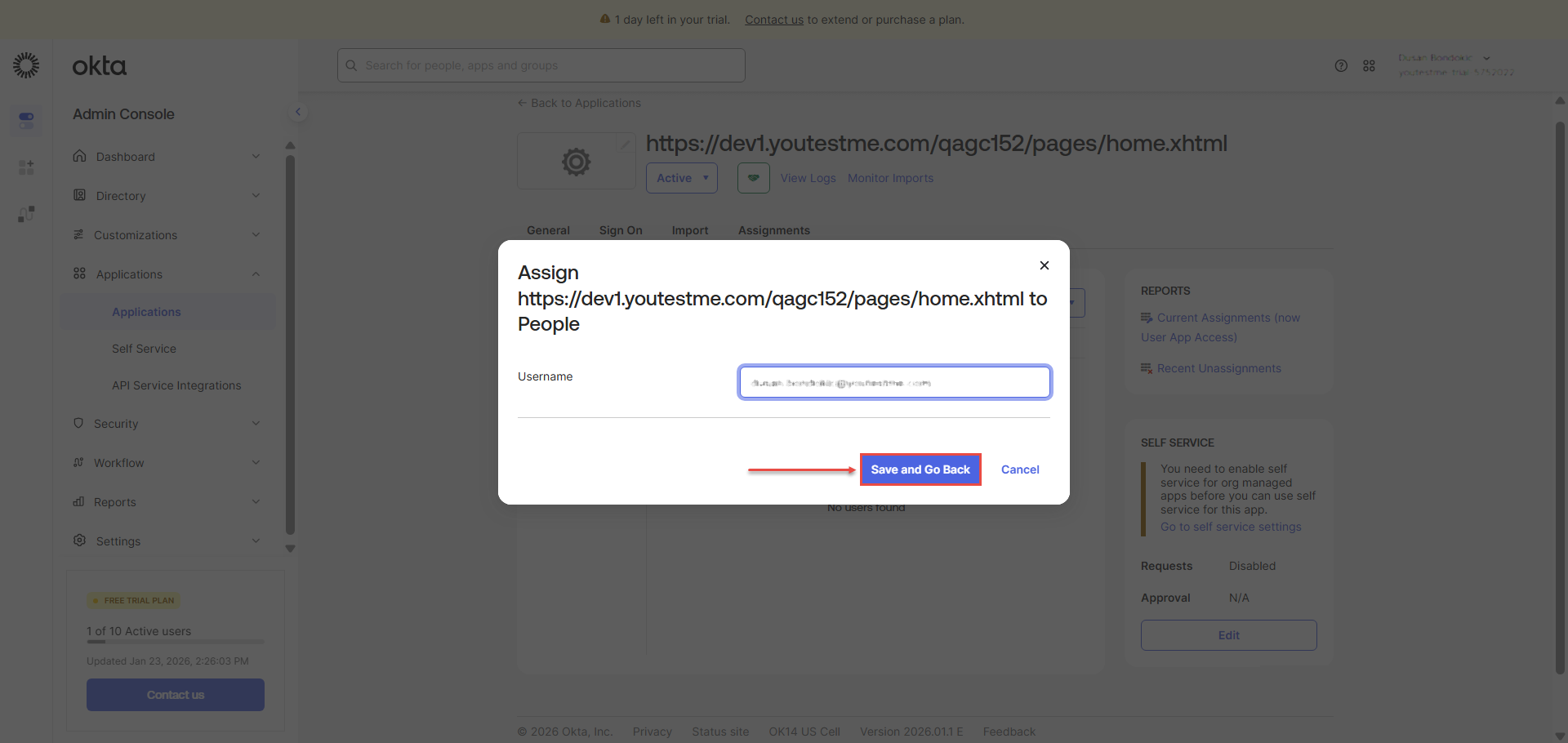
Task: Close the Assign dialog with X
Action: [x=1044, y=265]
